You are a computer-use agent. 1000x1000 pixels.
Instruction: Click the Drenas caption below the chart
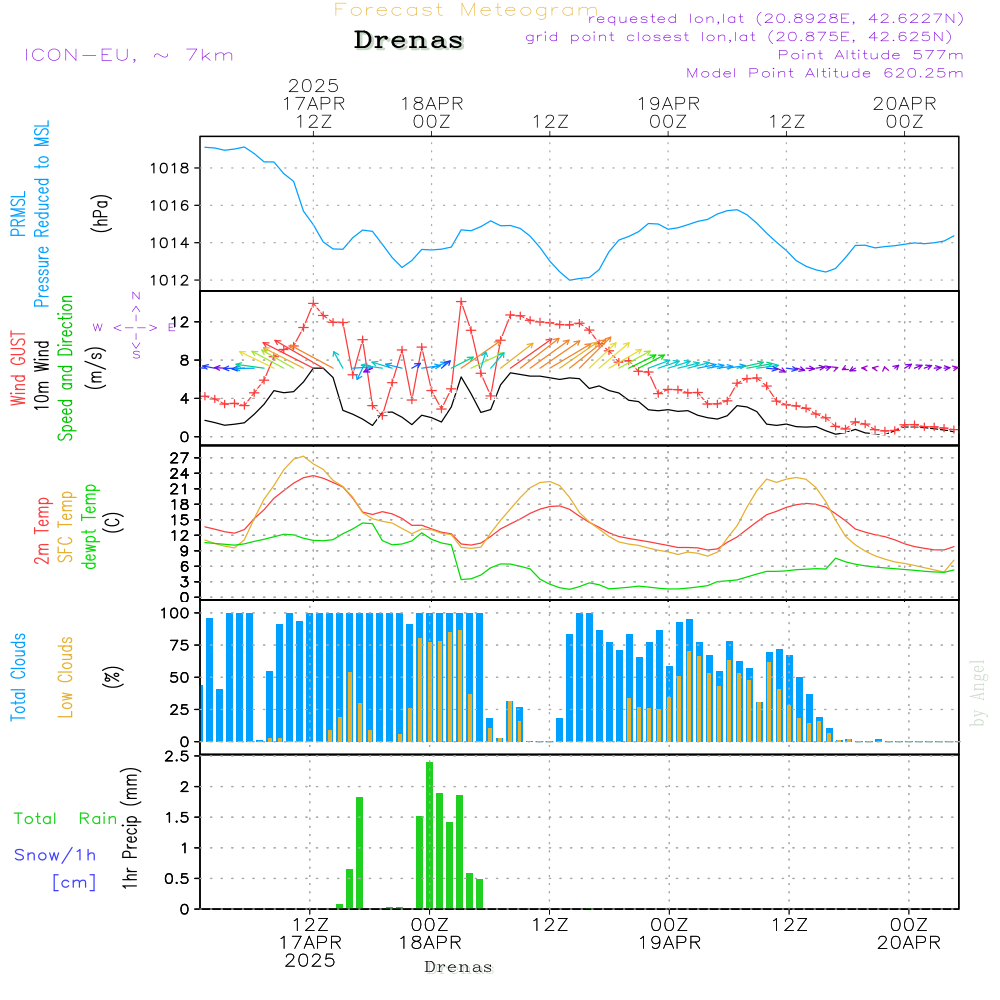coord(459,967)
